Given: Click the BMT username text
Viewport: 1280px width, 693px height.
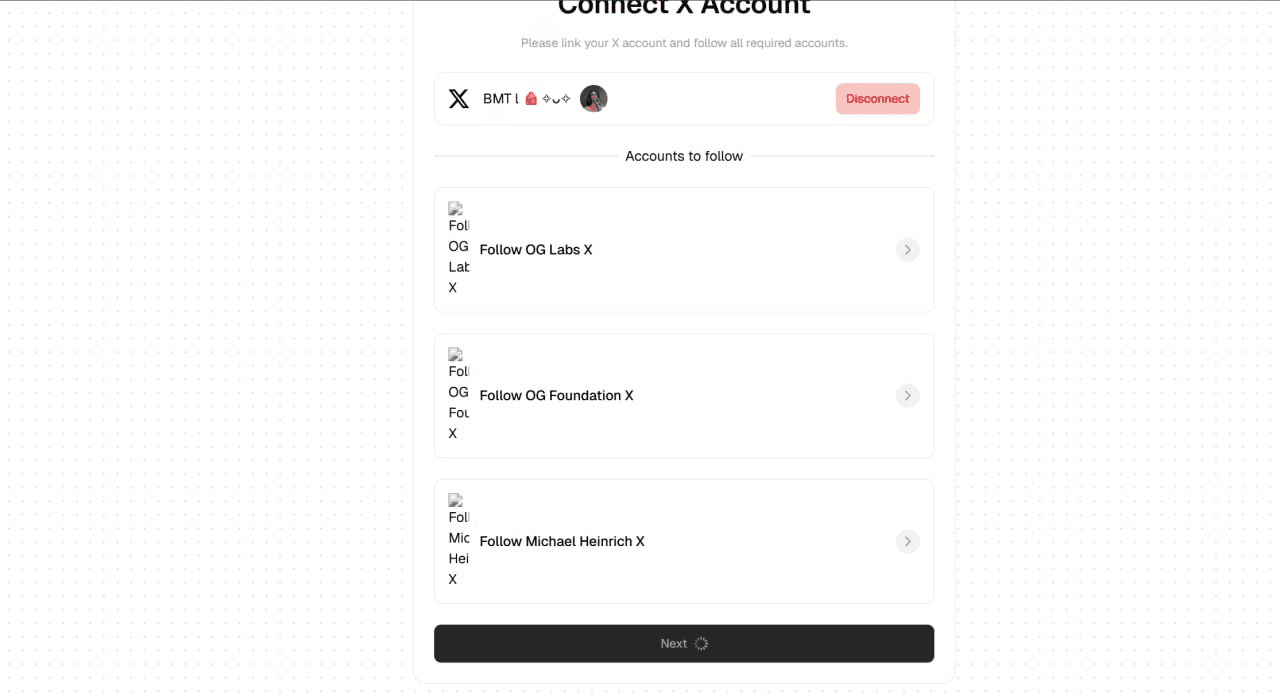Looking at the screenshot, I should click(500, 99).
